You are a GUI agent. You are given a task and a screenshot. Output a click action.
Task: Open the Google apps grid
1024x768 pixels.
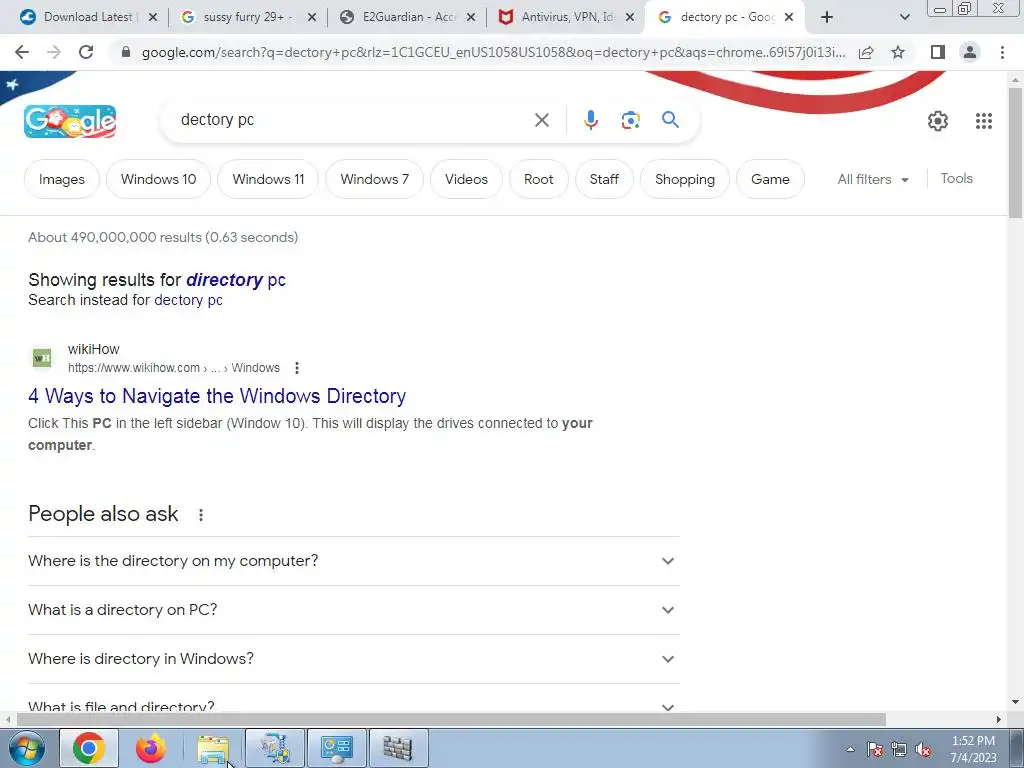(984, 121)
